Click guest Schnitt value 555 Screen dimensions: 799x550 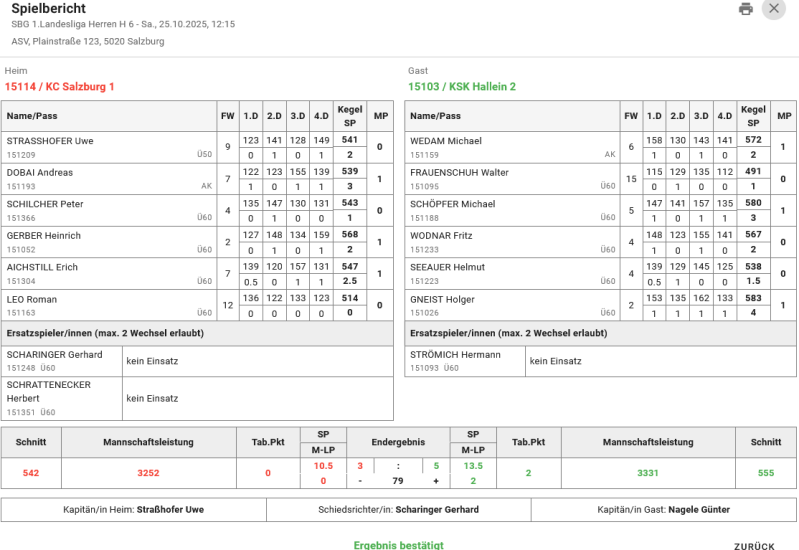(766, 473)
